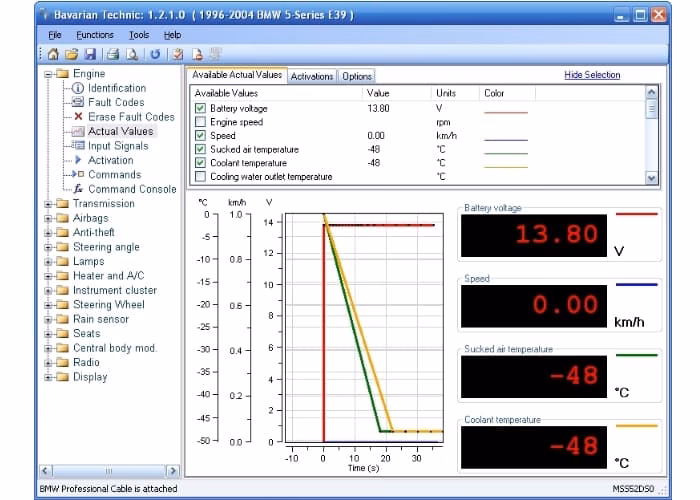
Task: Click the document with red stamp icon
Action: (197, 54)
